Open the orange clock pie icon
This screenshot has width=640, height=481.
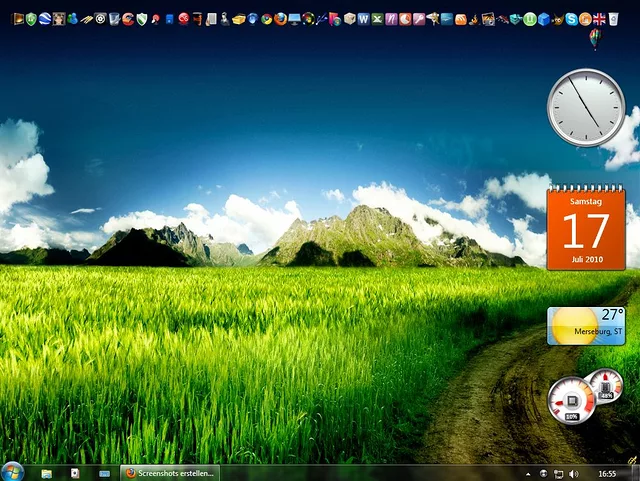(405, 19)
